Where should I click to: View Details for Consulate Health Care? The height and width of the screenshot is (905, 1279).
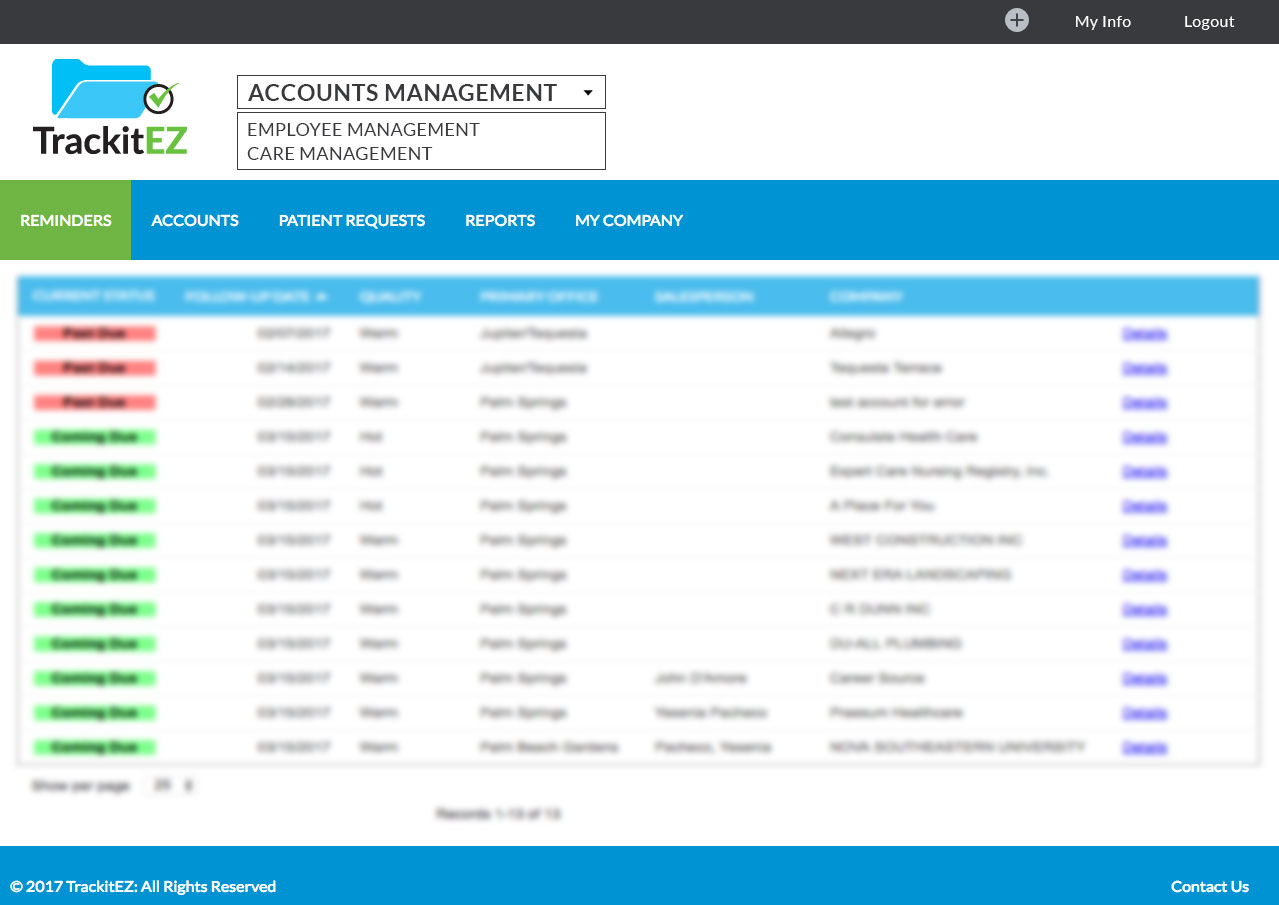coord(1144,437)
